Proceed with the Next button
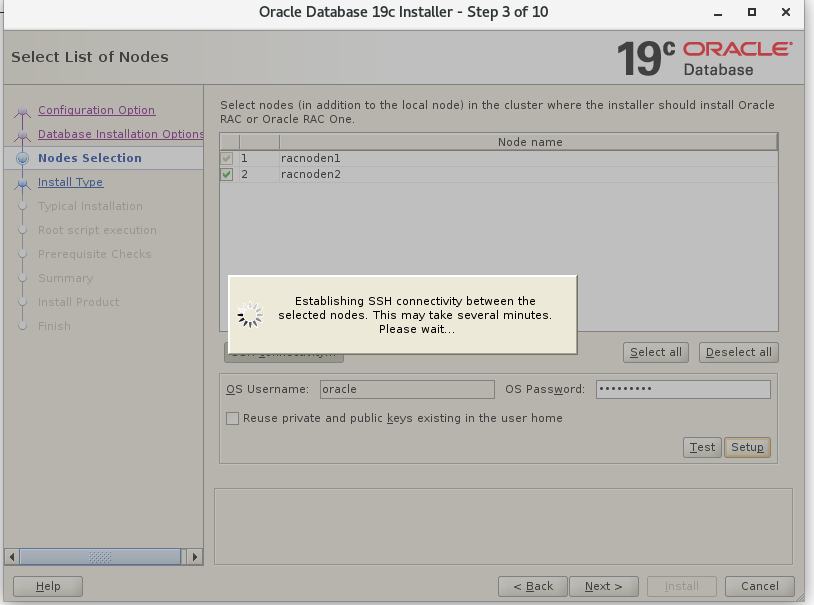This screenshot has height=605, width=814. click(604, 586)
